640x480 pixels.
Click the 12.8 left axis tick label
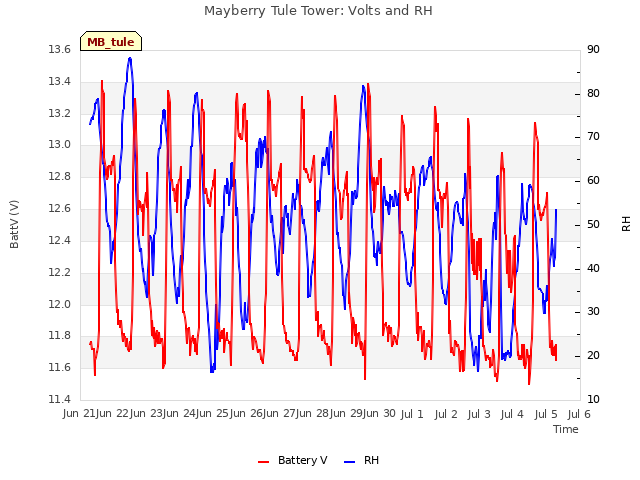[x=60, y=177]
